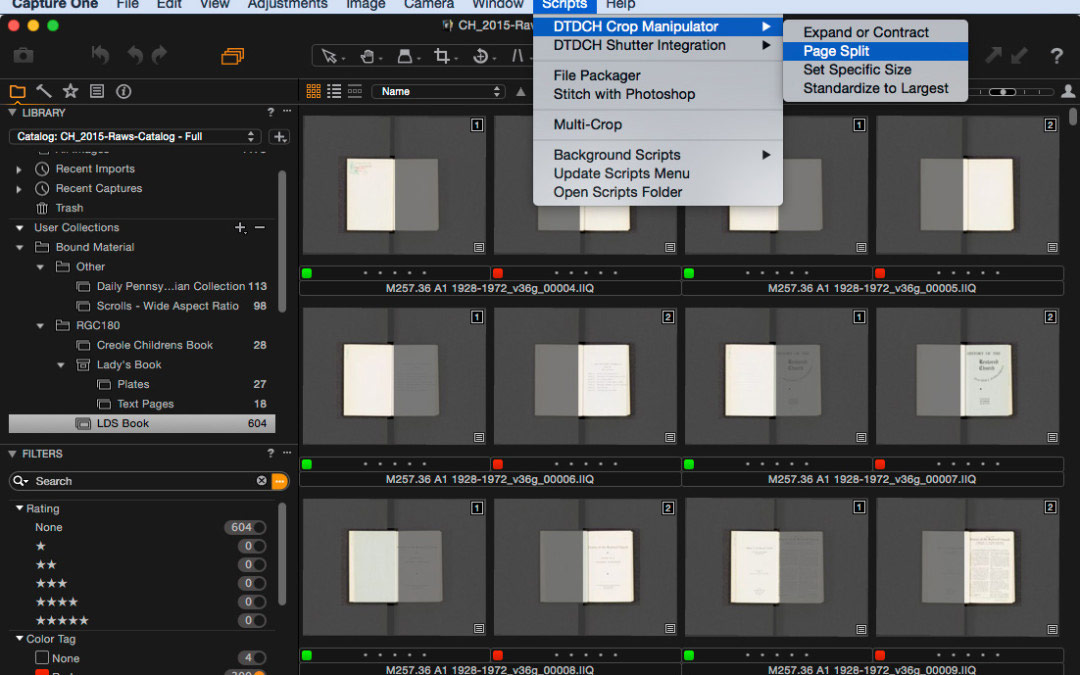Open the Library folder tool tab
1080x675 pixels.
(17, 91)
